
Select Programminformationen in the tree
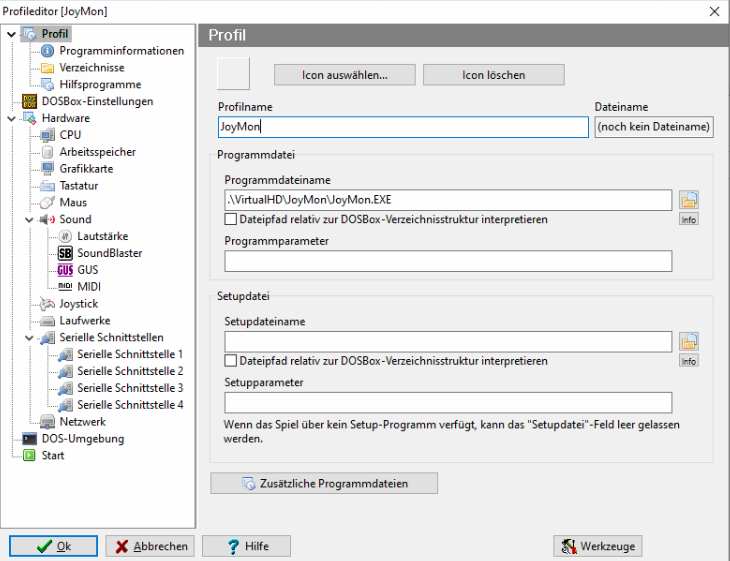pos(121,51)
